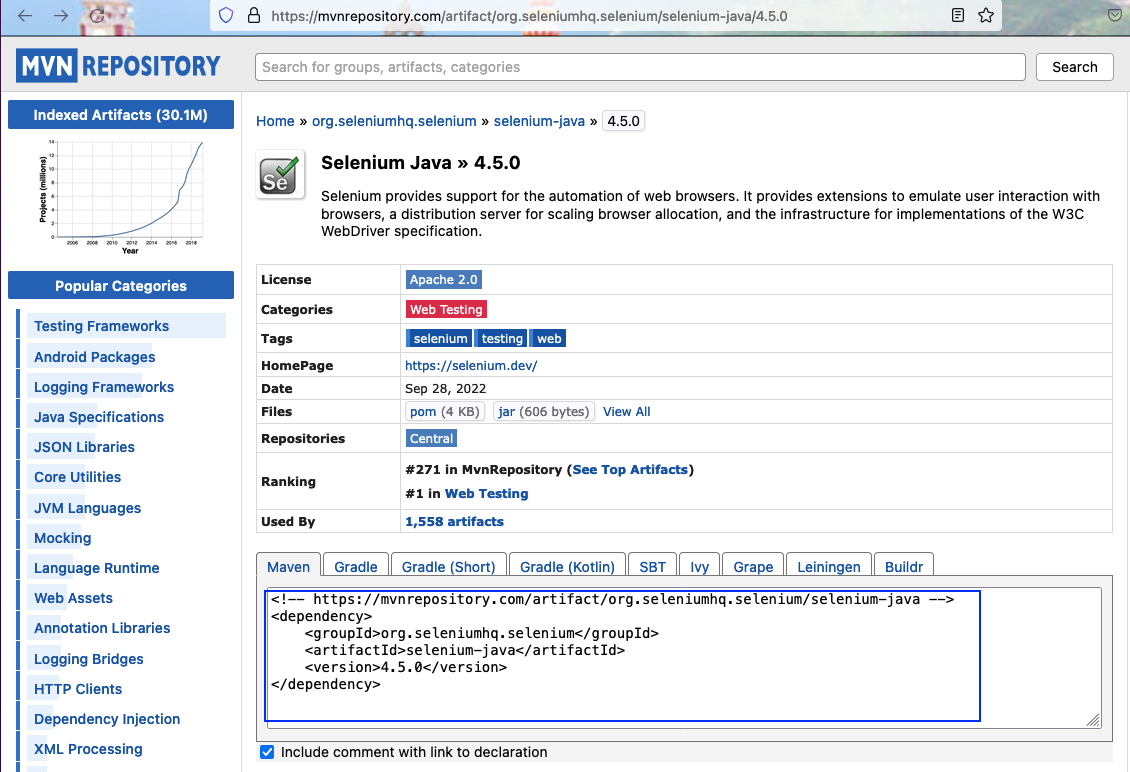1130x772 pixels.
Task: Open the View All files link
Action: [626, 412]
